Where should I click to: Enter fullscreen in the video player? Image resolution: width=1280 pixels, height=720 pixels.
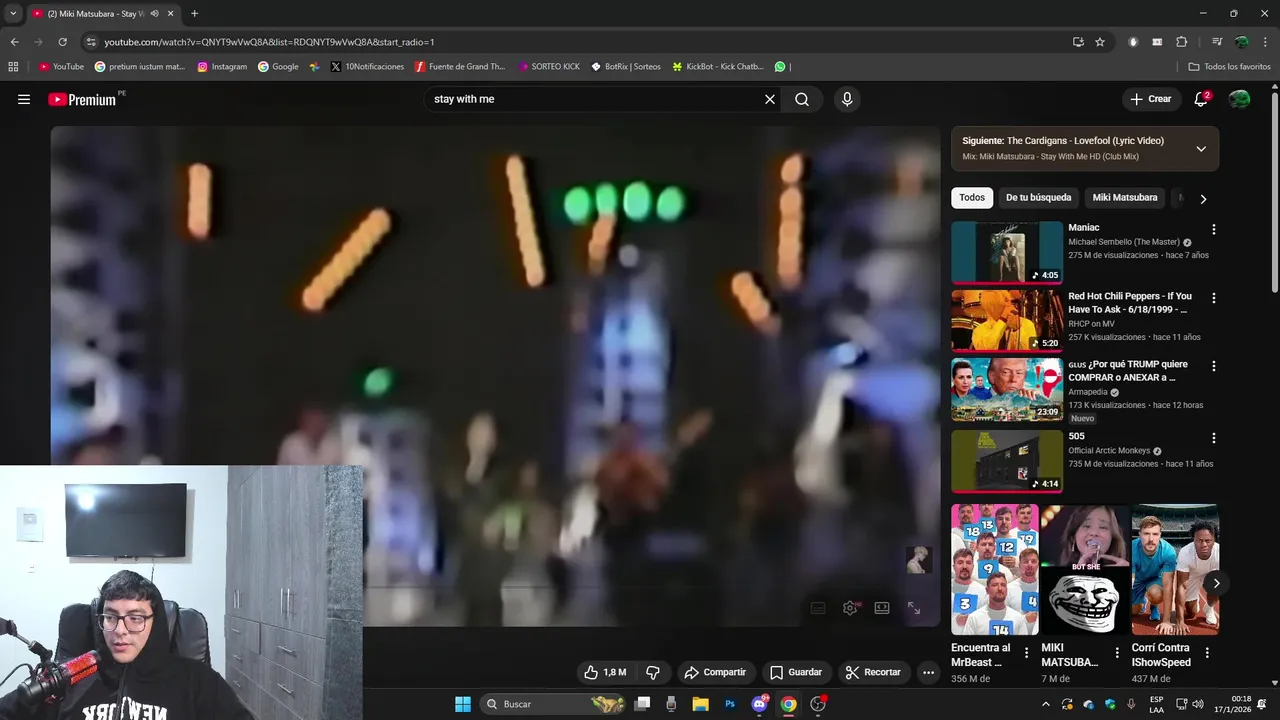[914, 608]
